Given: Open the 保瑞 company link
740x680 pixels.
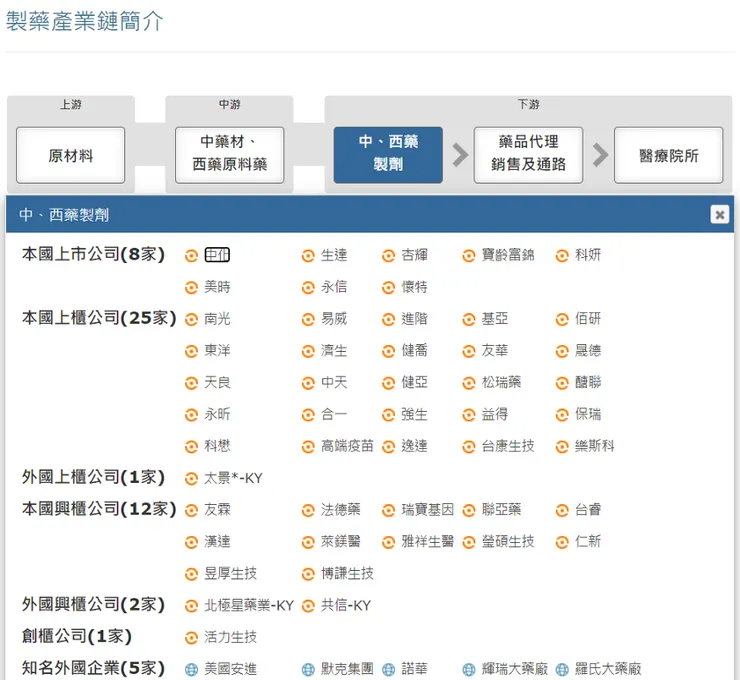Looking at the screenshot, I should [x=588, y=414].
